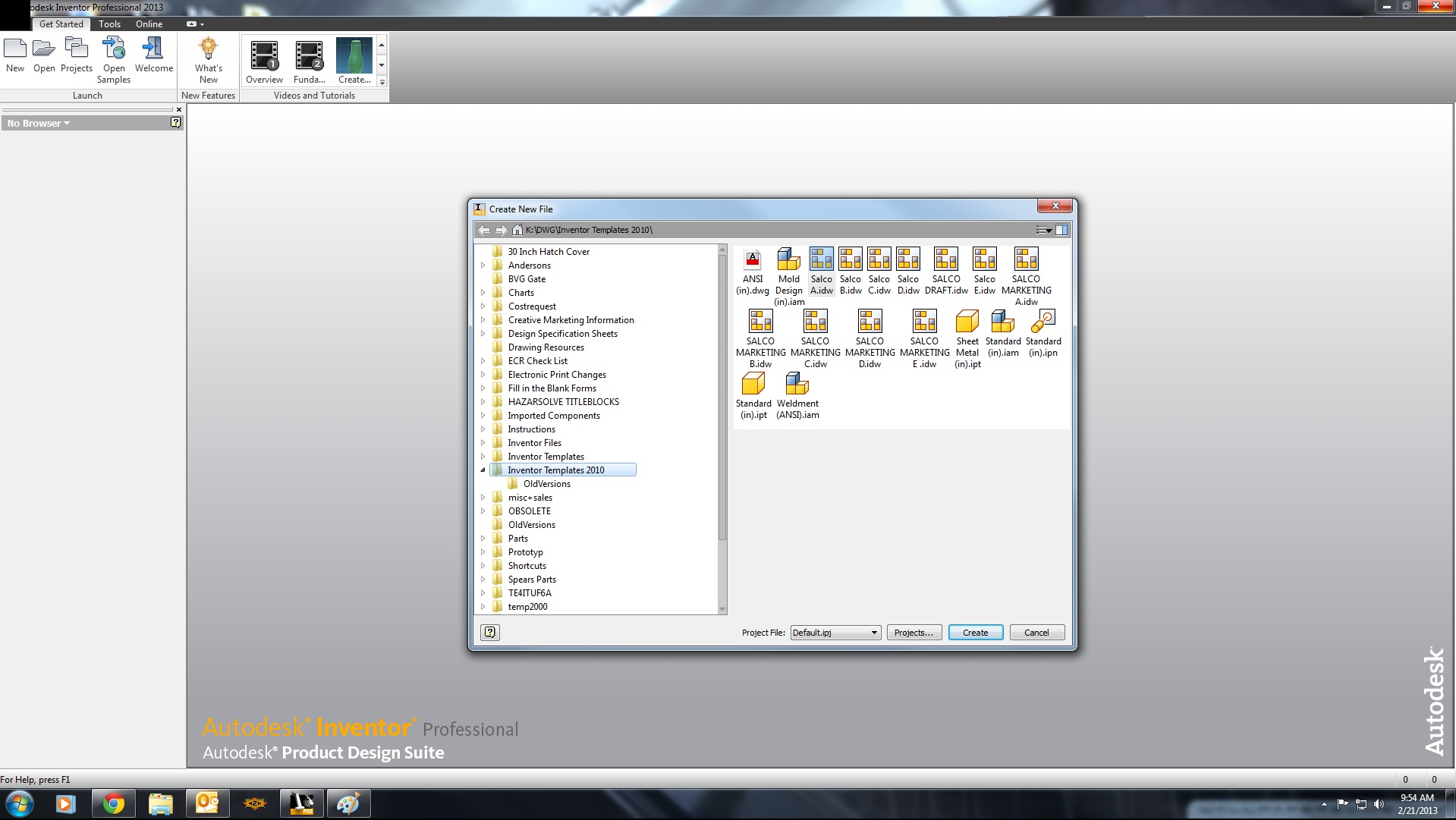The height and width of the screenshot is (820, 1456).
Task: Select SALCO MARKETING E.idw template
Action: [924, 339]
